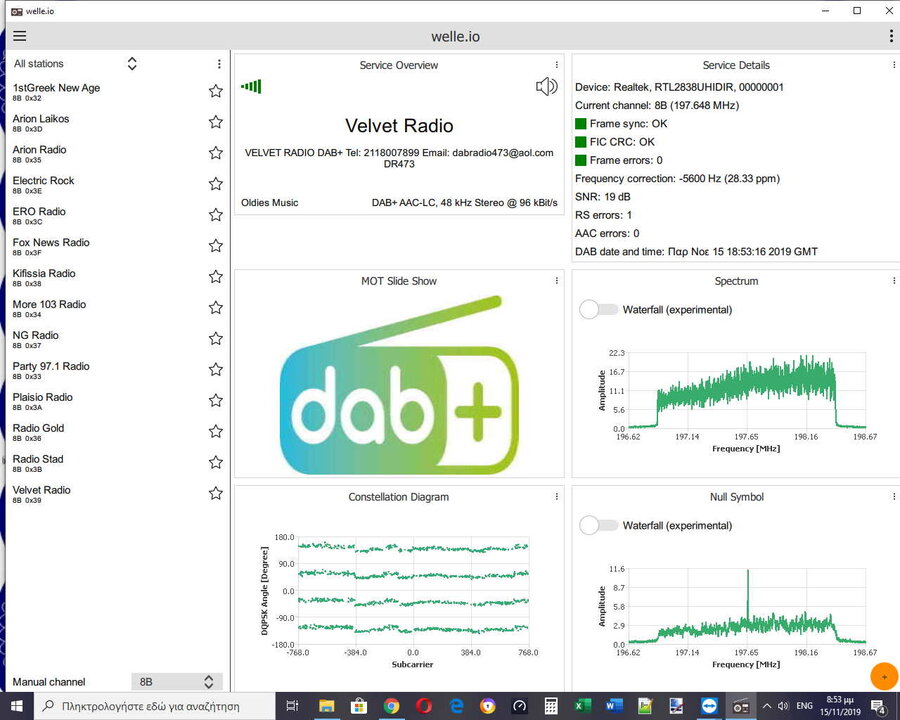Enable Waterfall switch in Spectrum panel

click(x=598, y=309)
